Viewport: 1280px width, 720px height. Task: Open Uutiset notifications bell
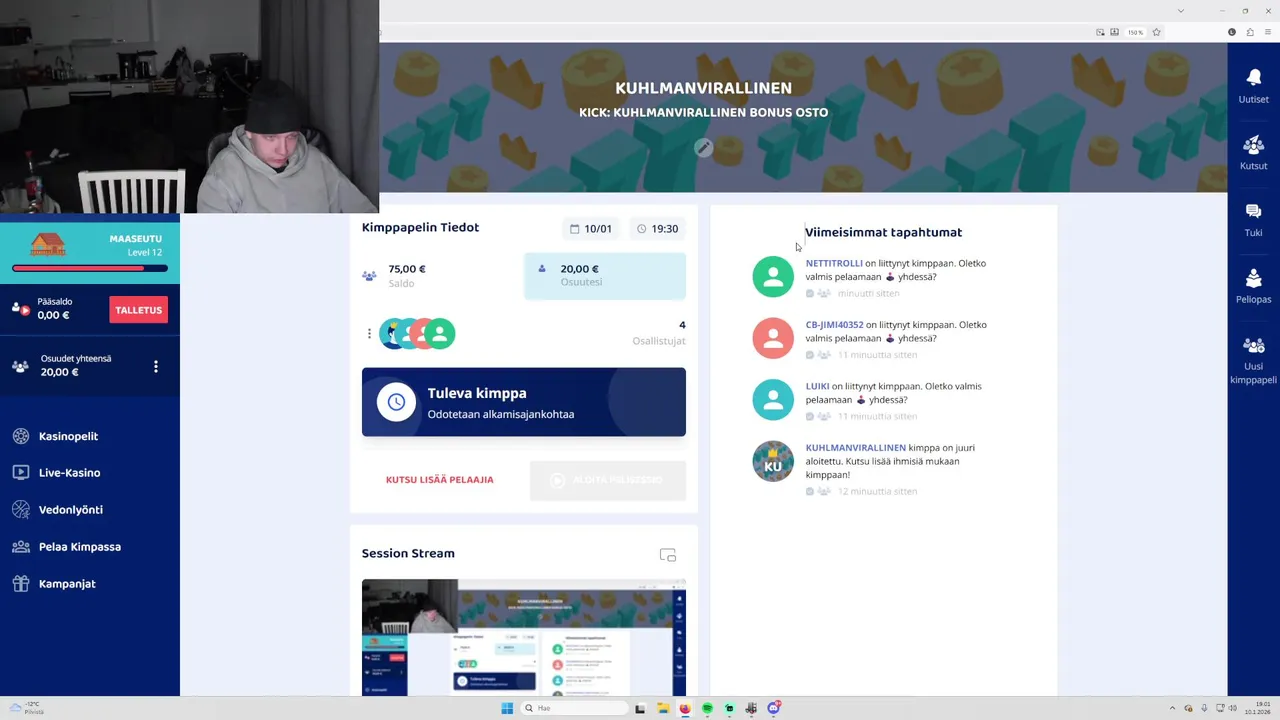point(1253,78)
